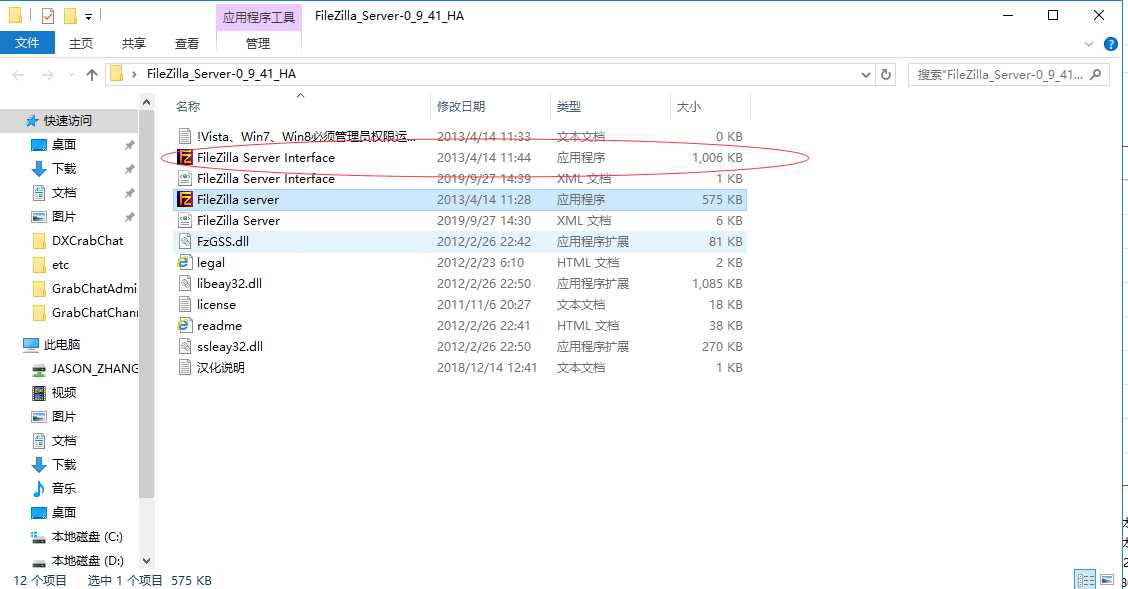The width and height of the screenshot is (1128, 589).
Task: Expand the ribbon with the chevron
Action: (1088, 45)
